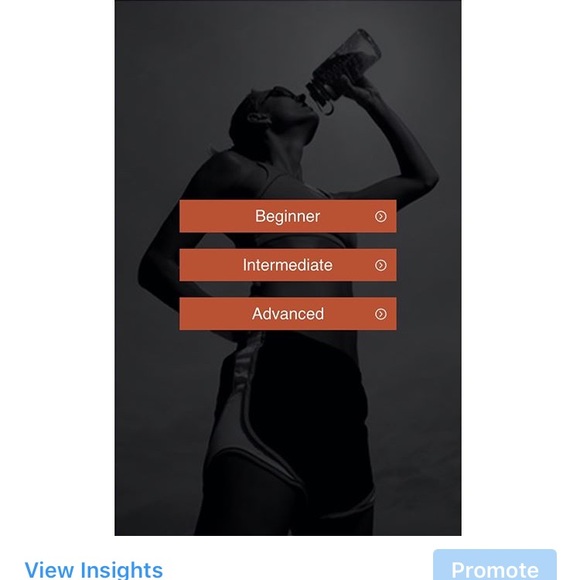The height and width of the screenshot is (580, 580).
Task: Click the orange Beginner bar left of its label
Action: click(x=216, y=216)
